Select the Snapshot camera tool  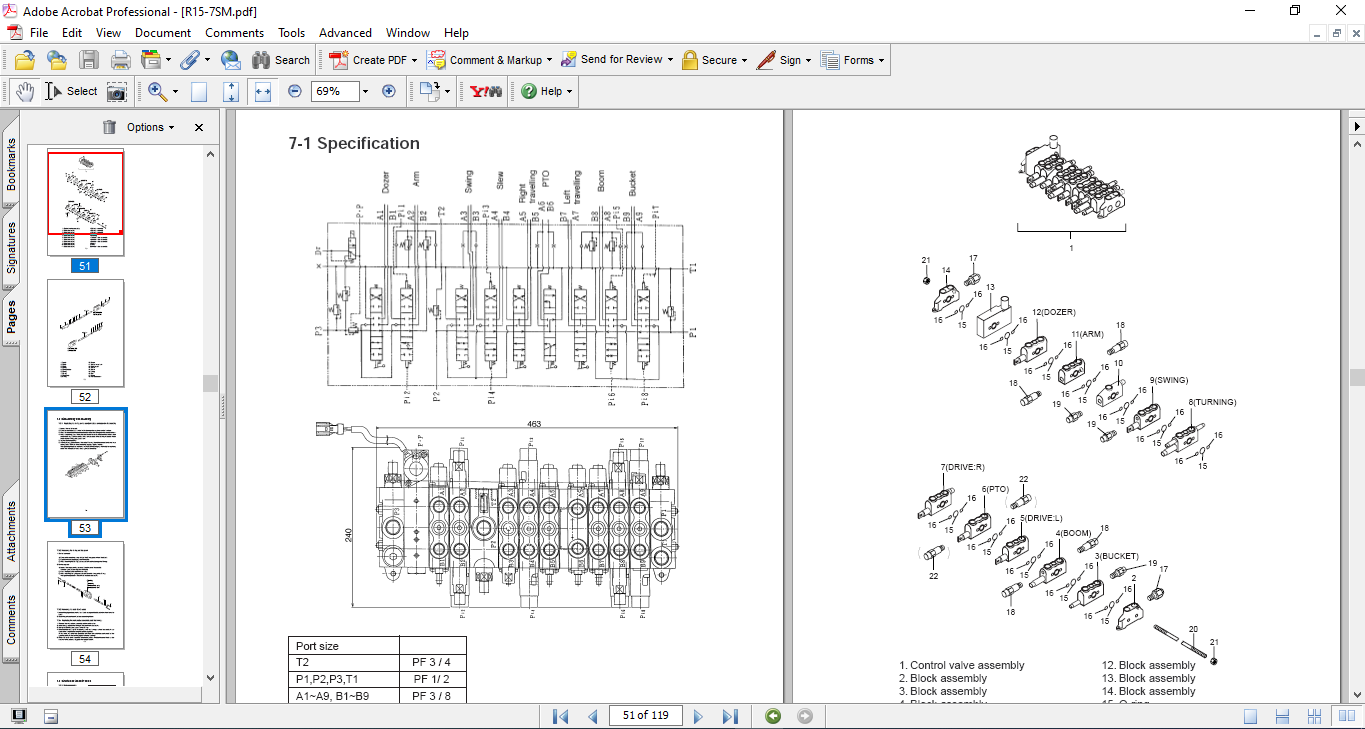tap(117, 92)
